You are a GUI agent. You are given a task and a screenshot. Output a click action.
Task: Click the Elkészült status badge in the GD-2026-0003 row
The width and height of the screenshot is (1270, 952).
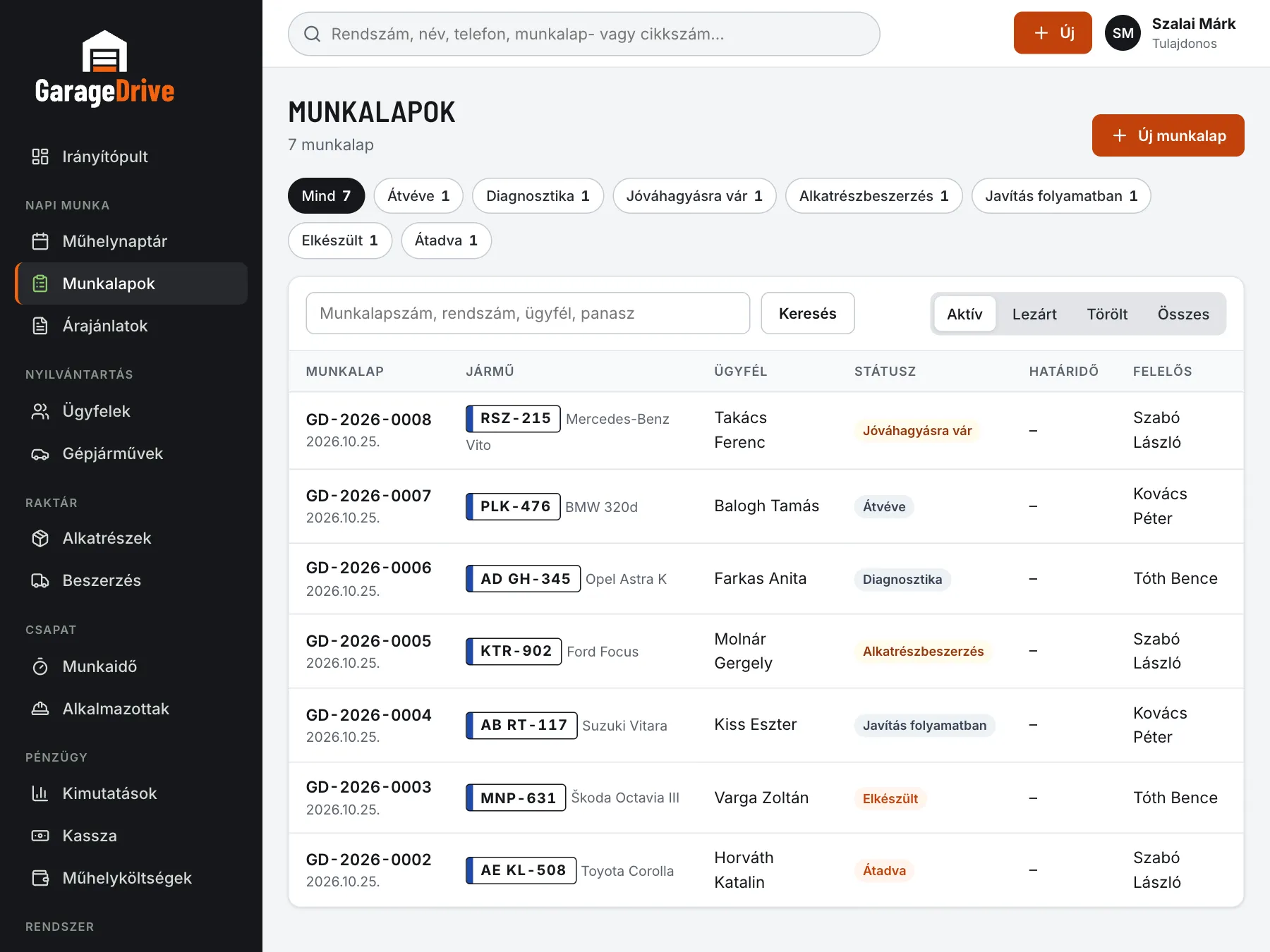coord(890,798)
